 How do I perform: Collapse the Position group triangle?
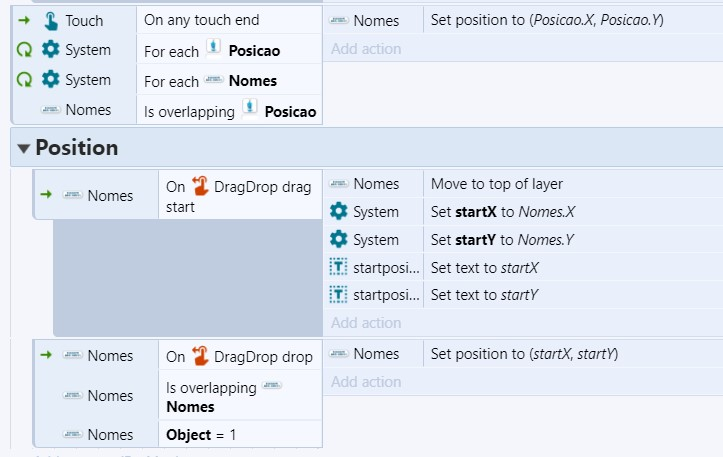(24, 148)
